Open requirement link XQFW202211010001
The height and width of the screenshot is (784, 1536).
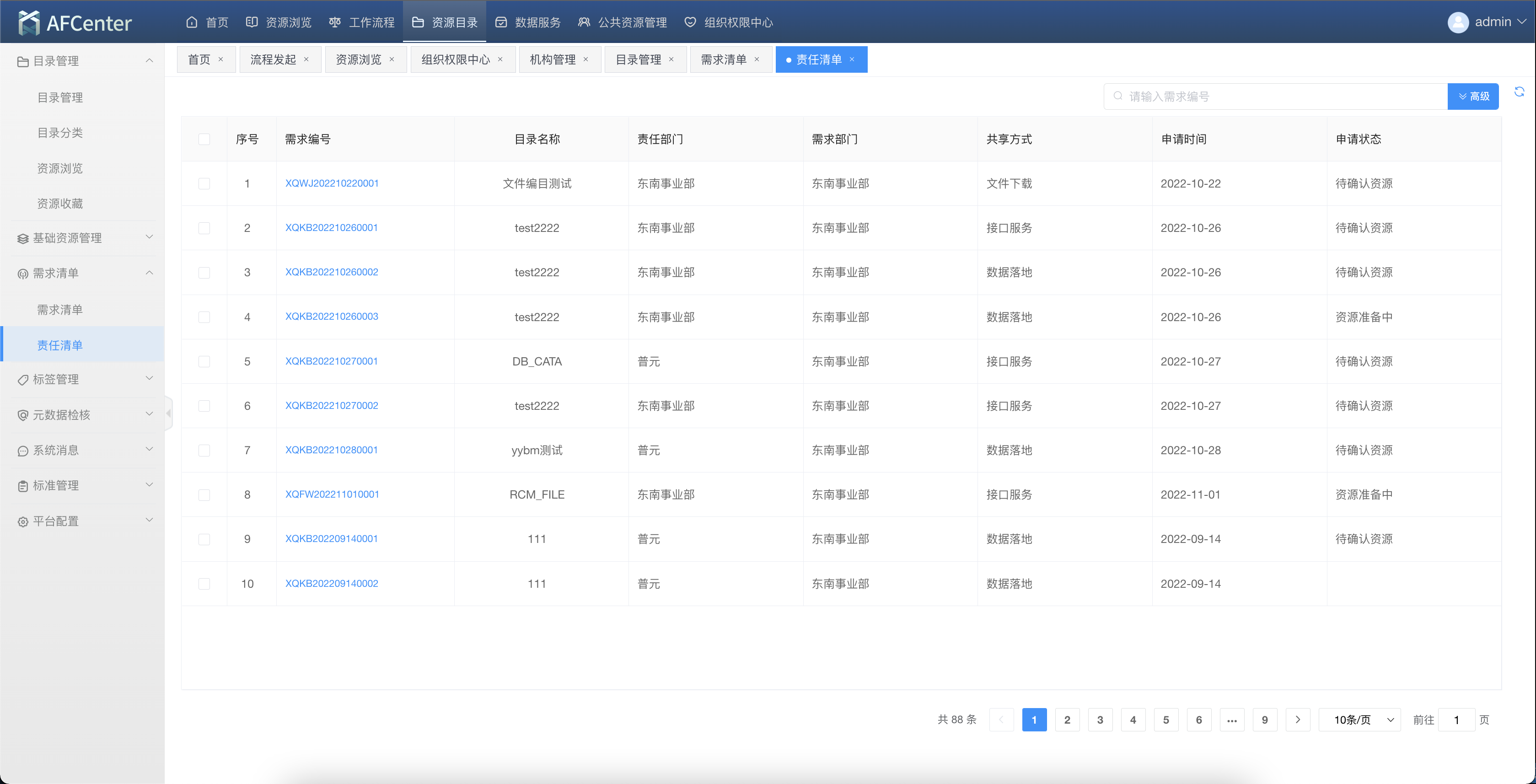(x=332, y=494)
